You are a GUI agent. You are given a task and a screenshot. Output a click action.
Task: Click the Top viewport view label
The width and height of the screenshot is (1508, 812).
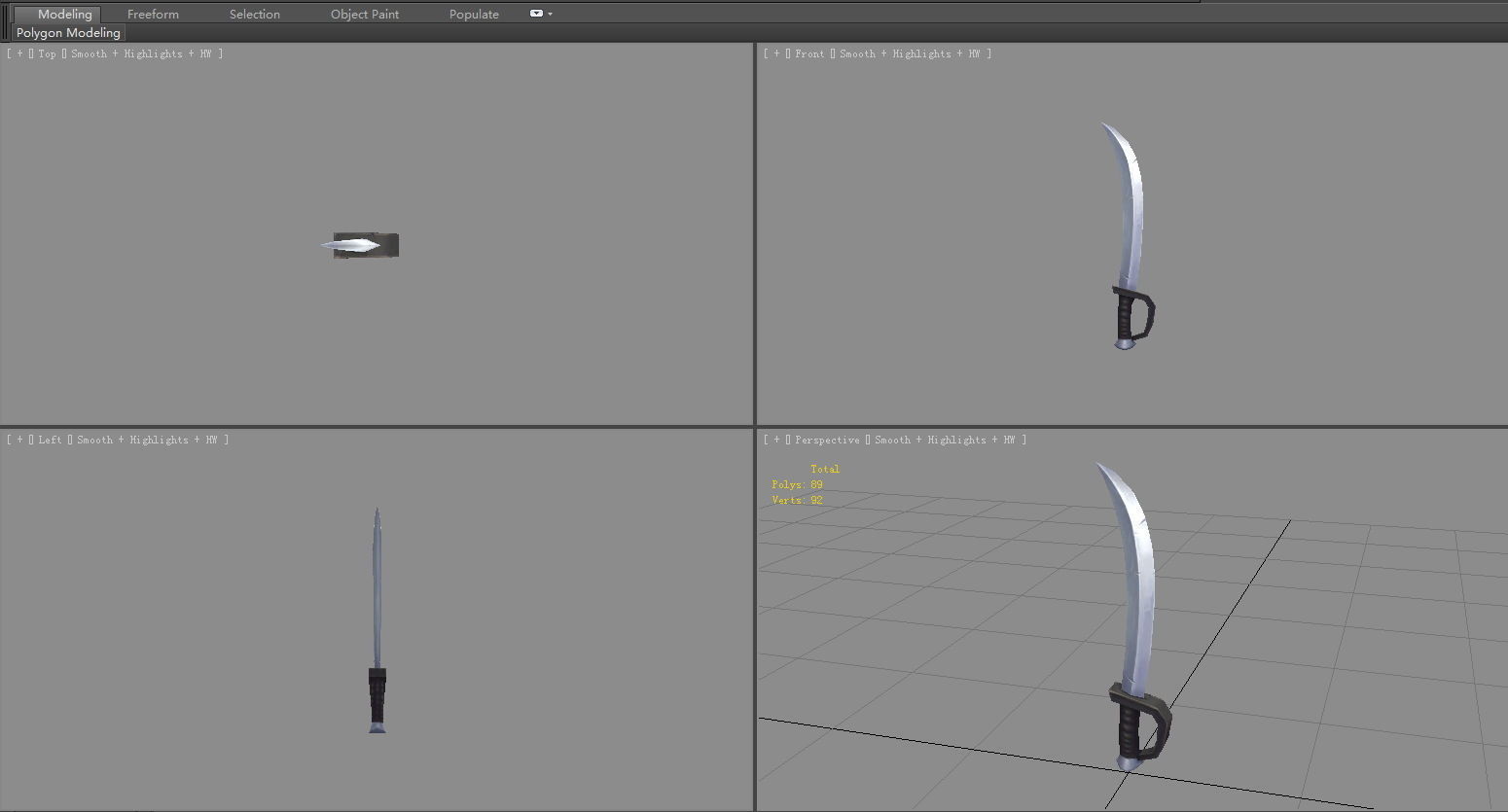47,54
